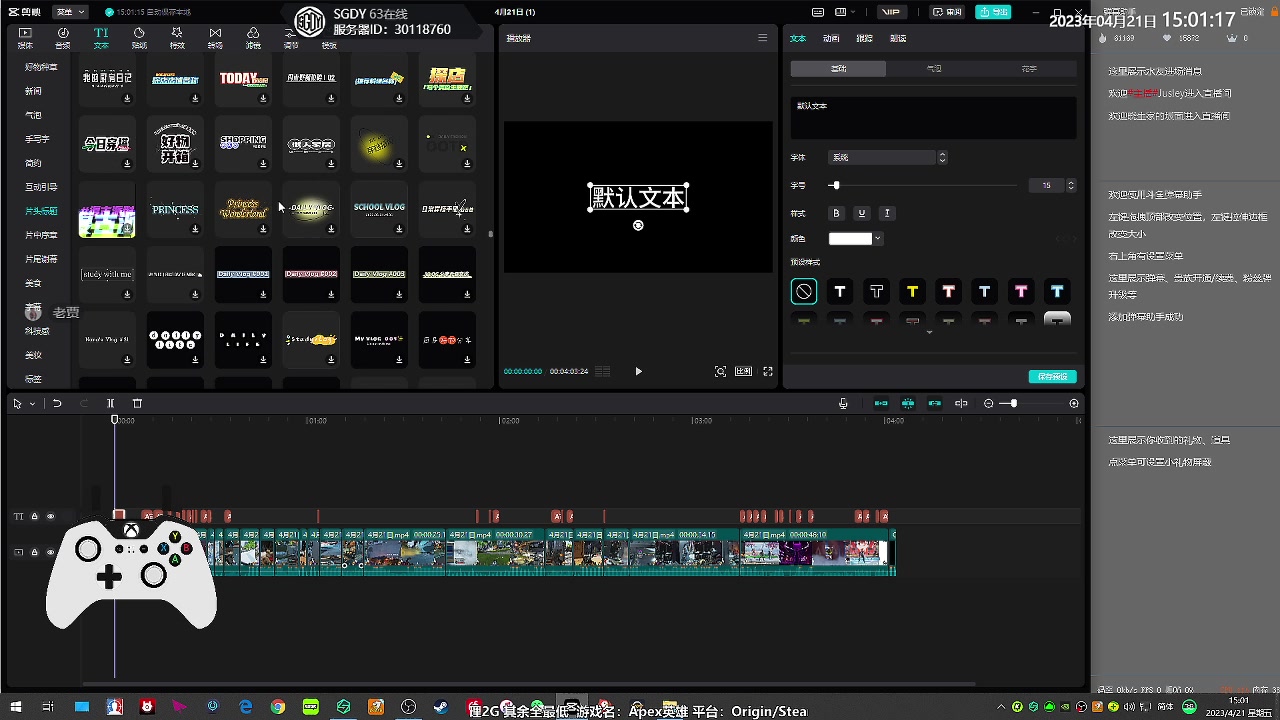Hide the text track with eye icon

(50, 517)
